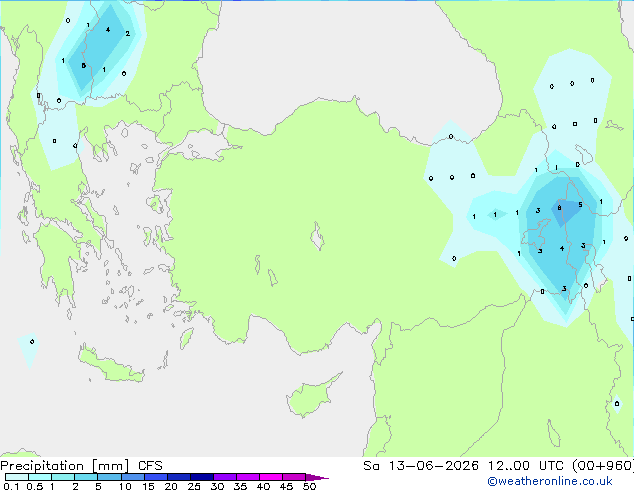Click the legend label '25'

click(194, 486)
